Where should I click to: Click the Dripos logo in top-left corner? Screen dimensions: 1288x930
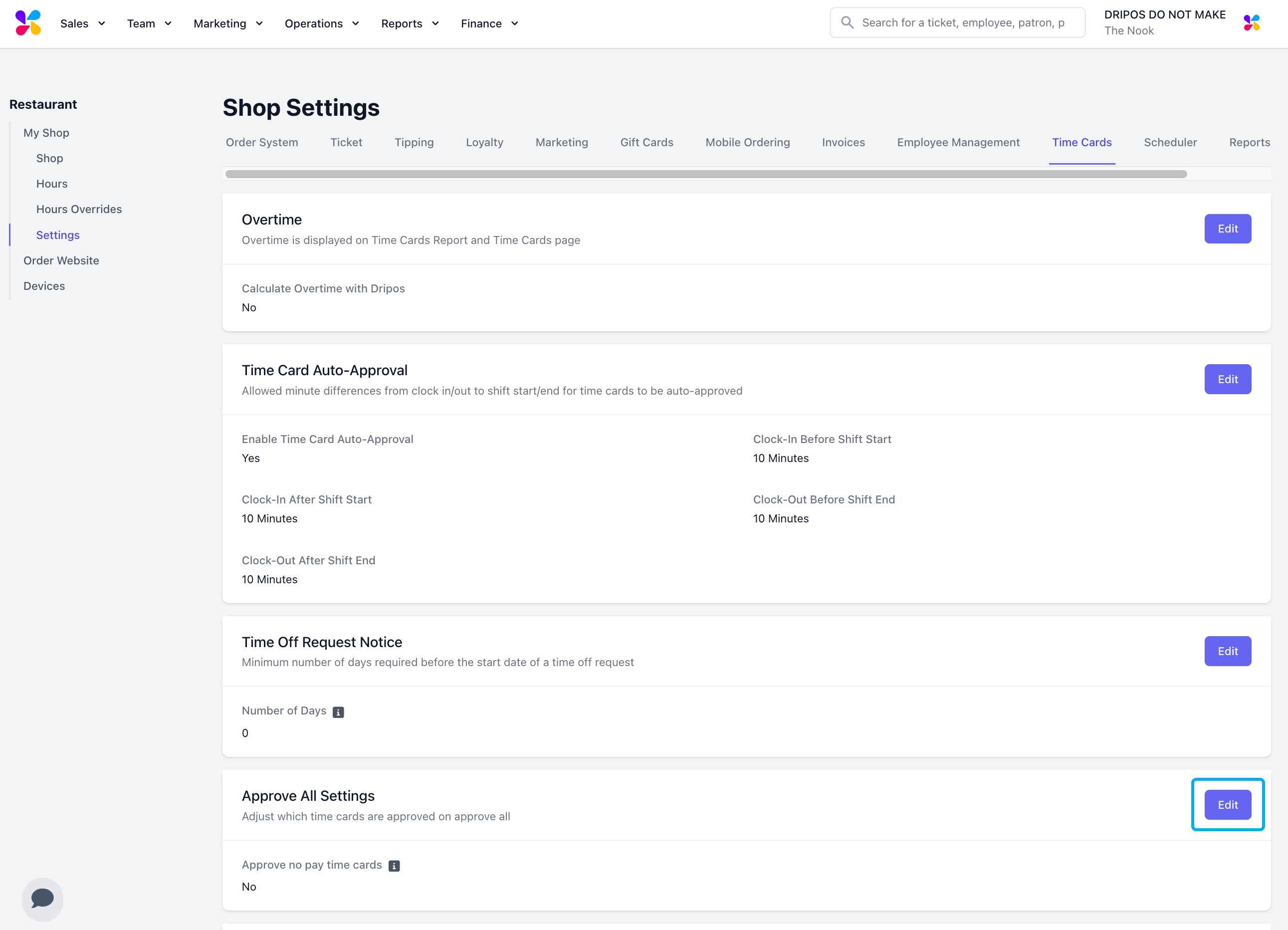(x=28, y=23)
